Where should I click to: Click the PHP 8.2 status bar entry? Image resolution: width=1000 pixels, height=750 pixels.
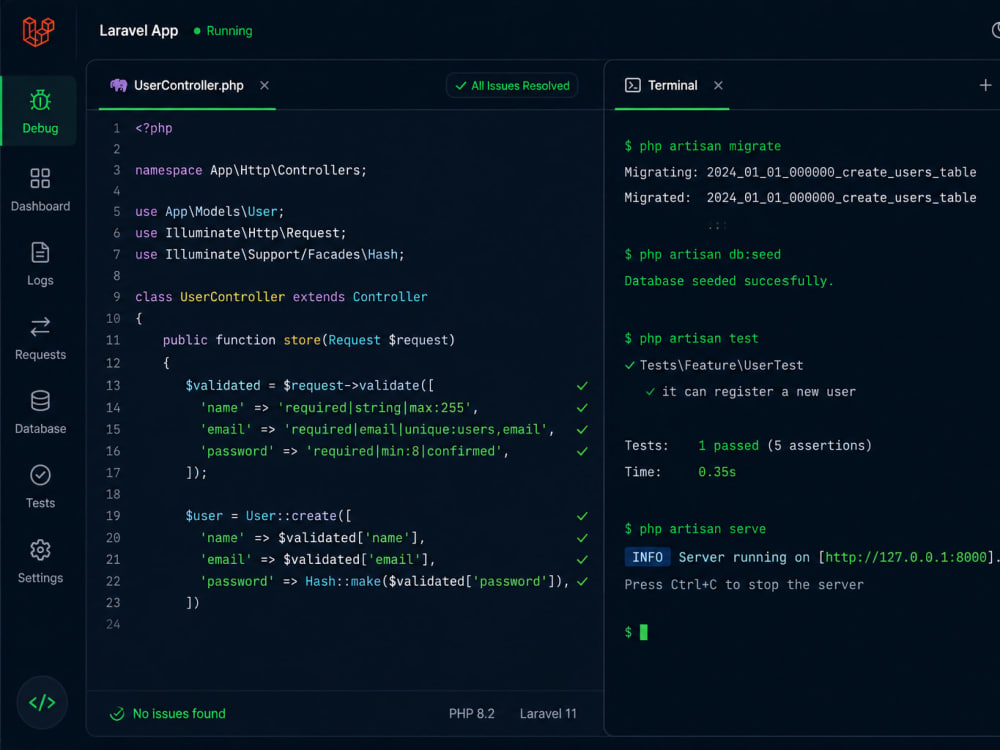471,714
